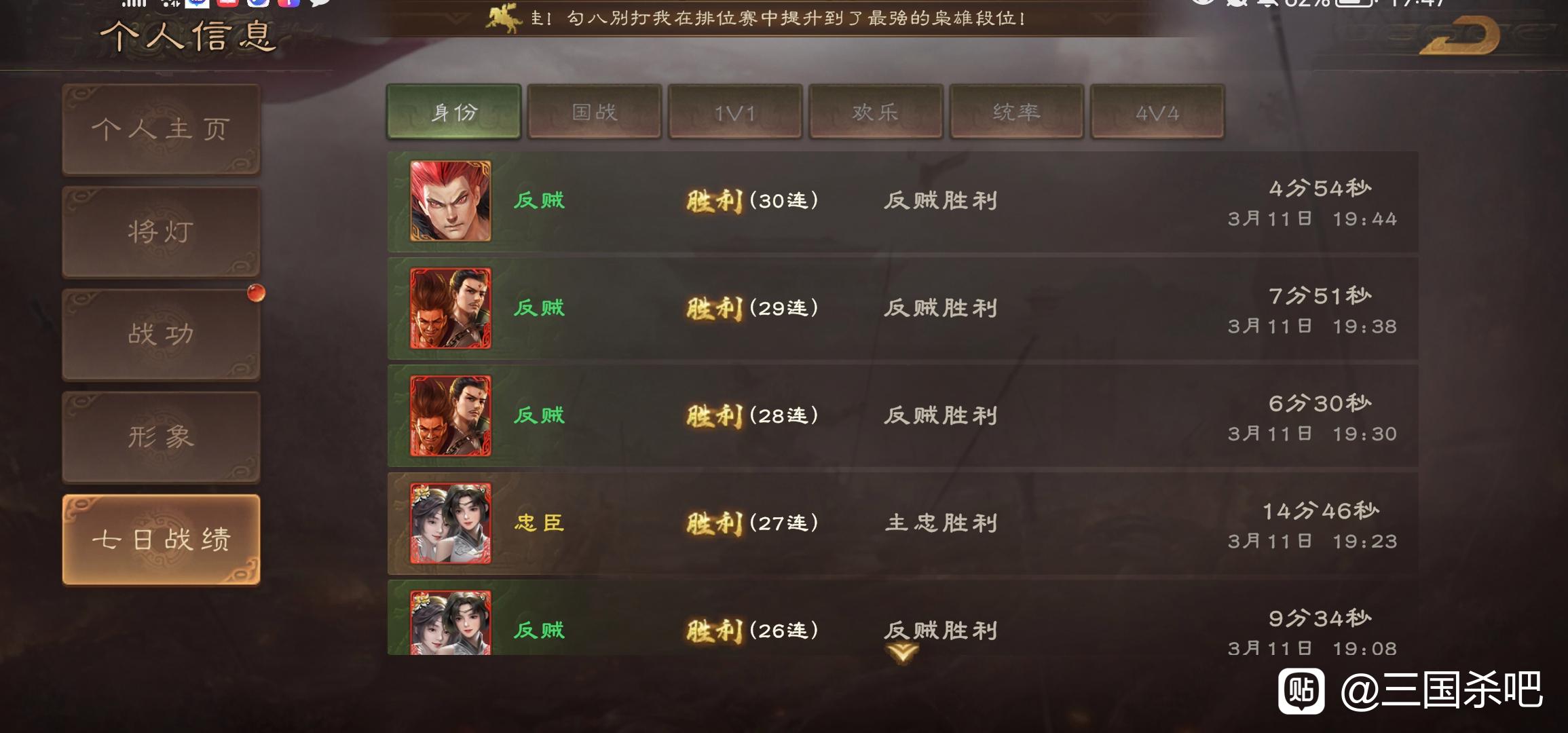
Task: Expand more records with the golden down chevron
Action: coord(902,653)
